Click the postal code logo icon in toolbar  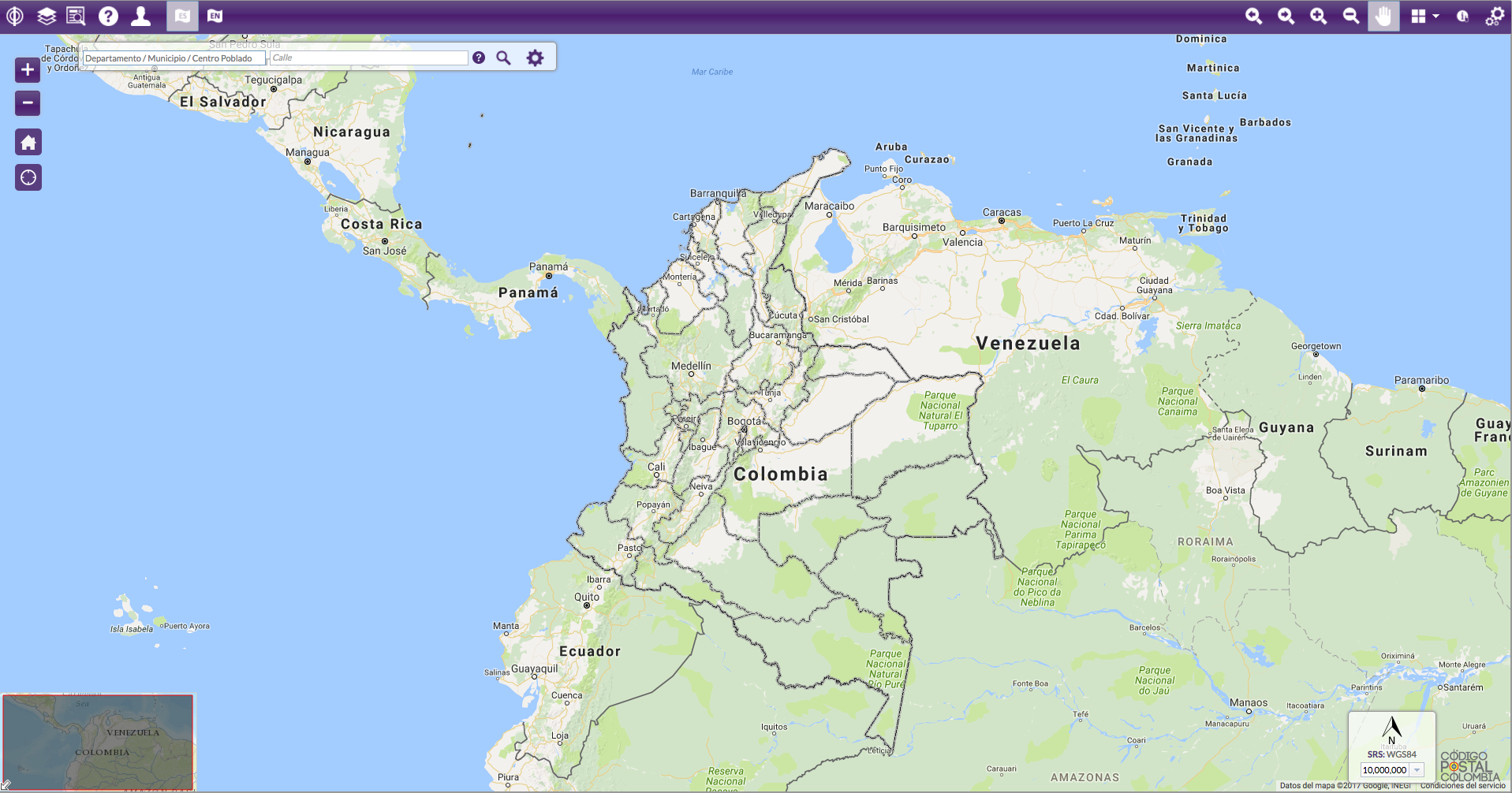pos(15,16)
